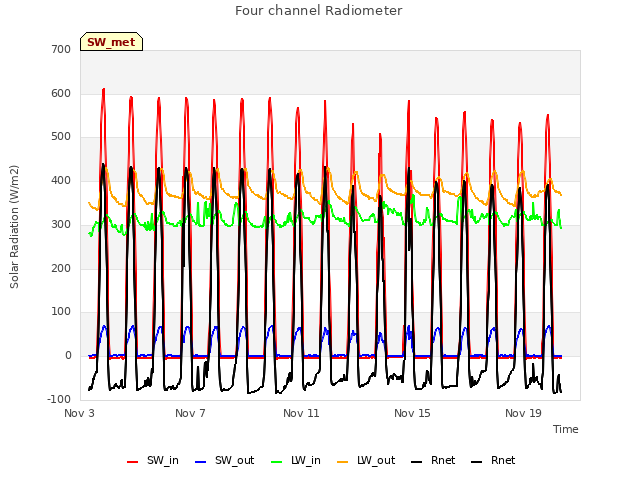Click the 600 y-axis tick label
640x480 pixels.
(x=61, y=93)
